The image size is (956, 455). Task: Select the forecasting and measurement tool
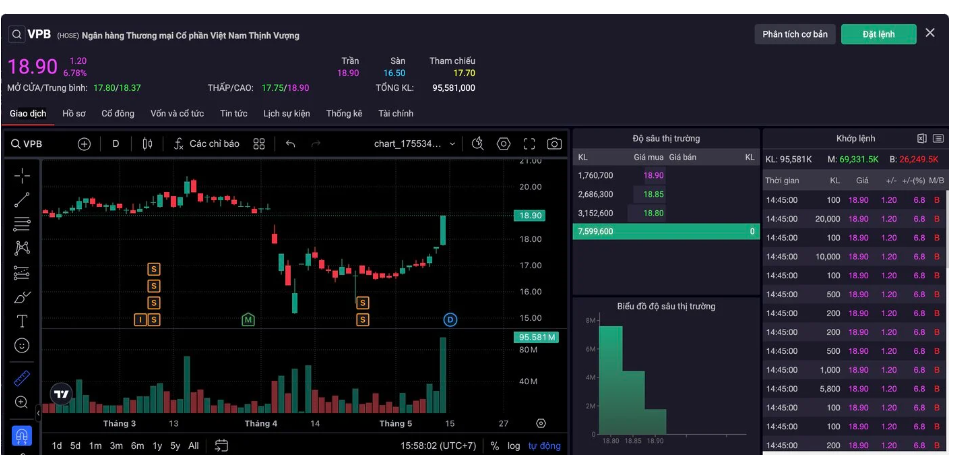click(22, 273)
